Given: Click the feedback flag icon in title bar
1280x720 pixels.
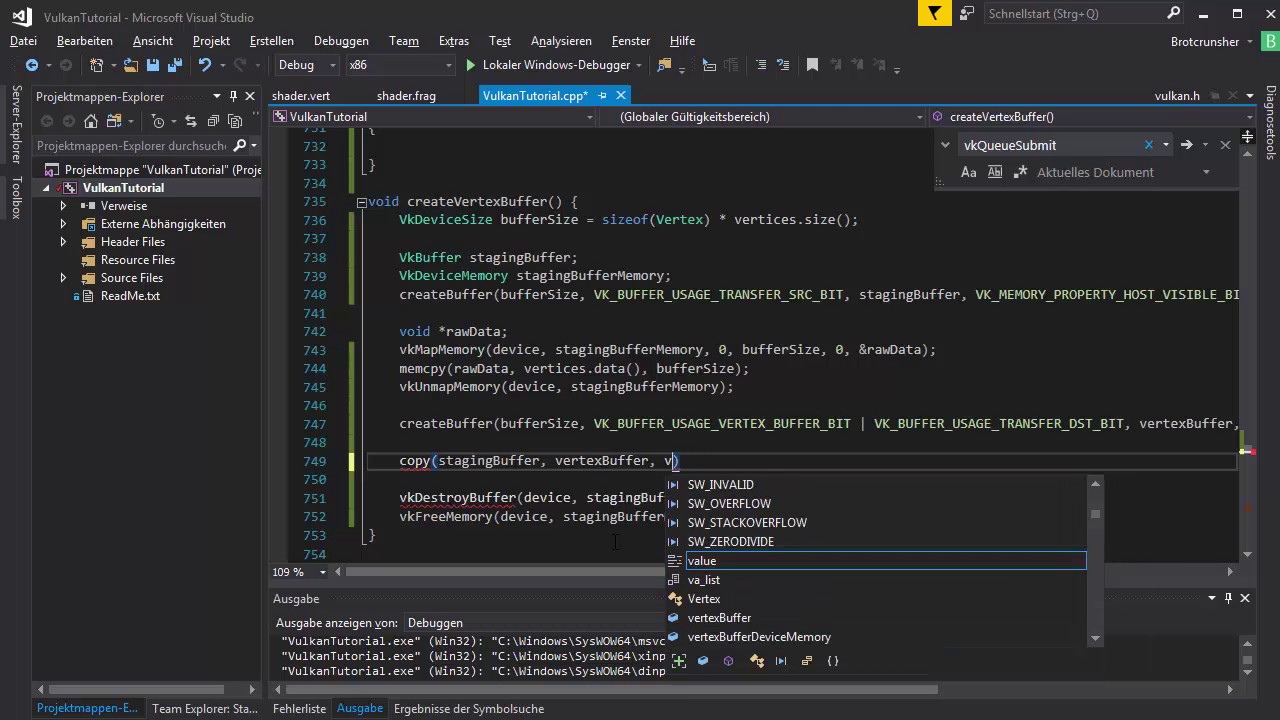Looking at the screenshot, I should pyautogui.click(x=934, y=14).
